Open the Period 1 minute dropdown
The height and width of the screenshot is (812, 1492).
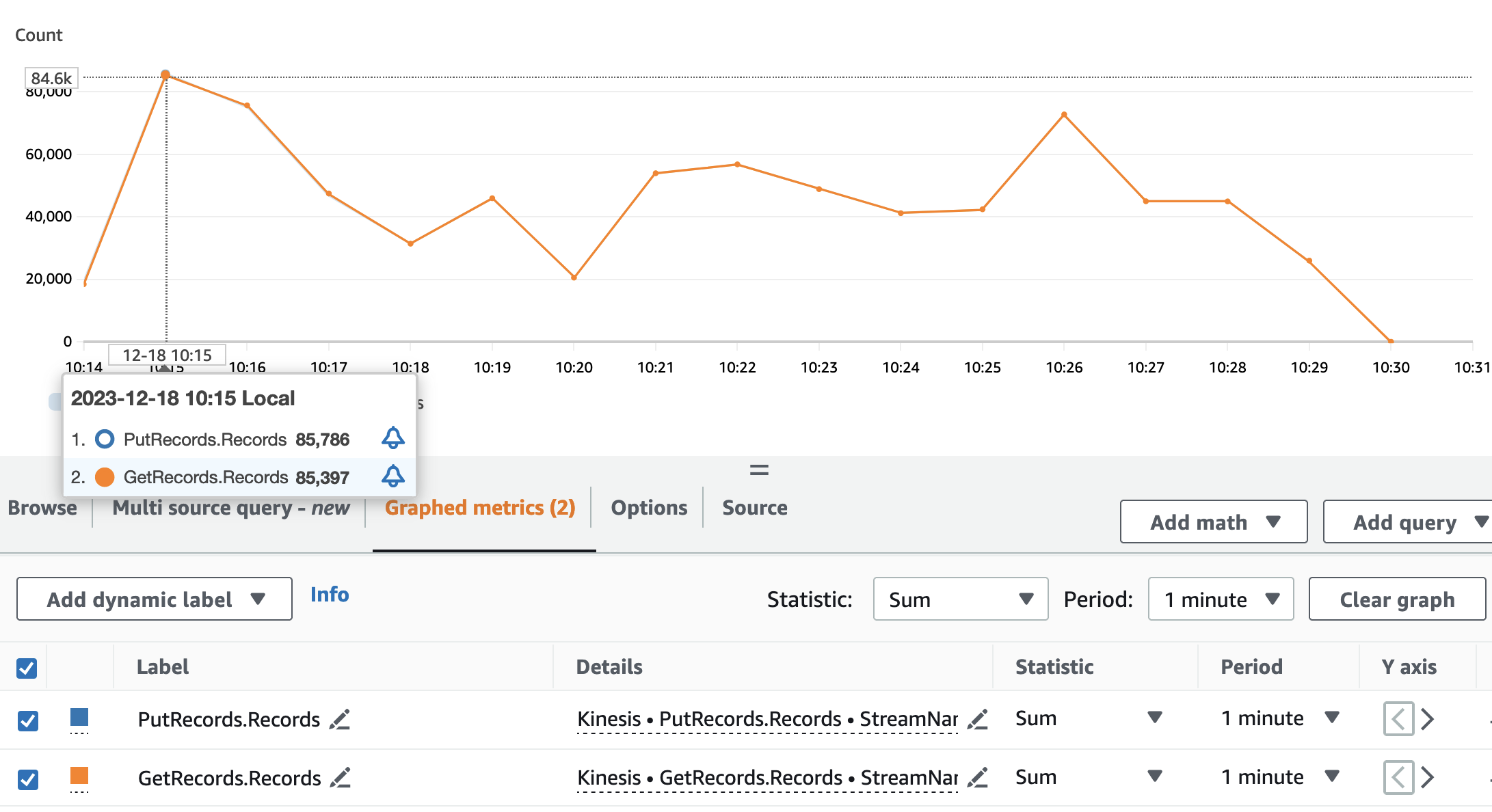[x=1221, y=599]
